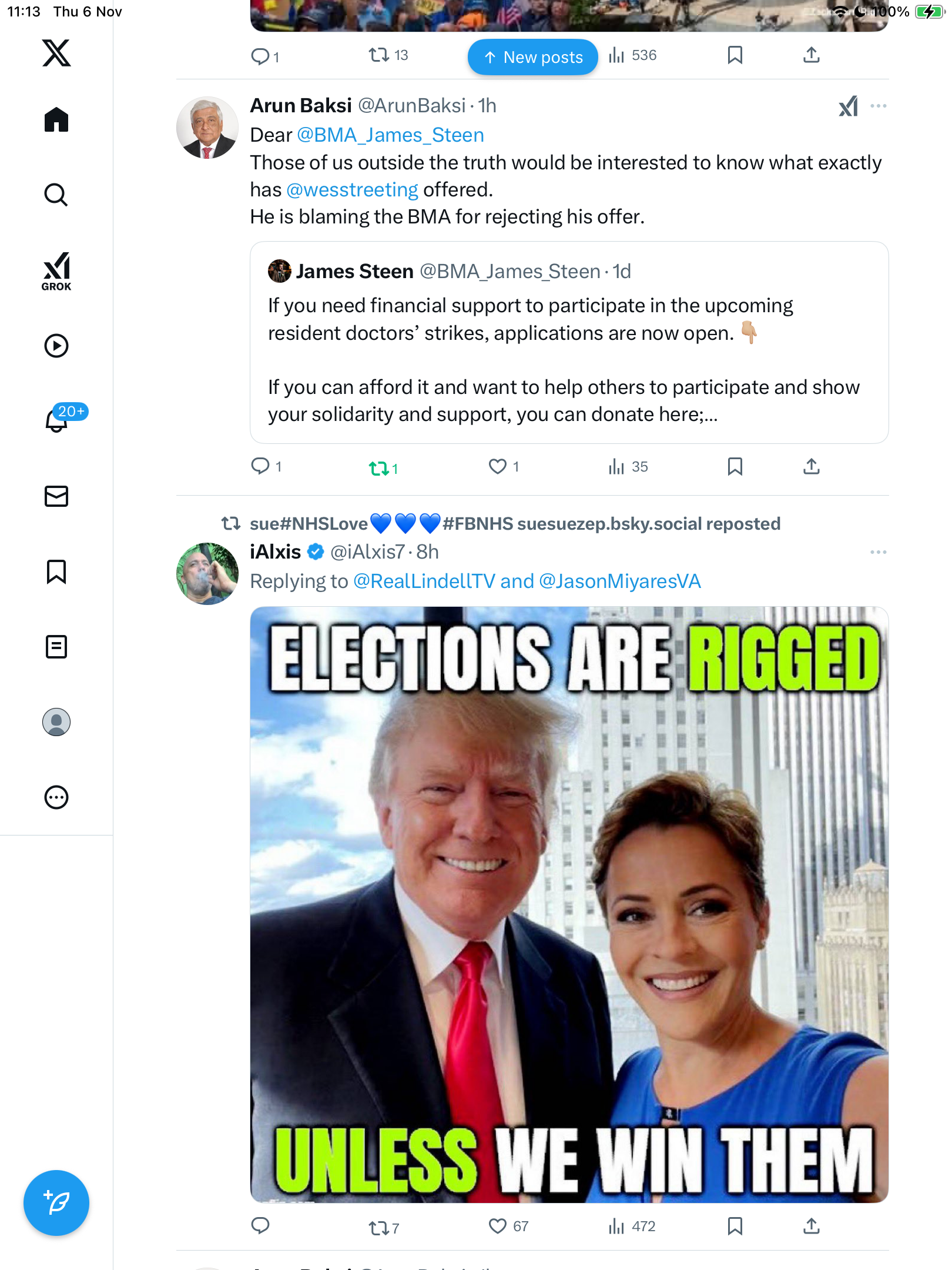Viewport: 952px width, 1270px height.
Task: Bookmark the iAlxis post
Action: pyautogui.click(x=735, y=1226)
